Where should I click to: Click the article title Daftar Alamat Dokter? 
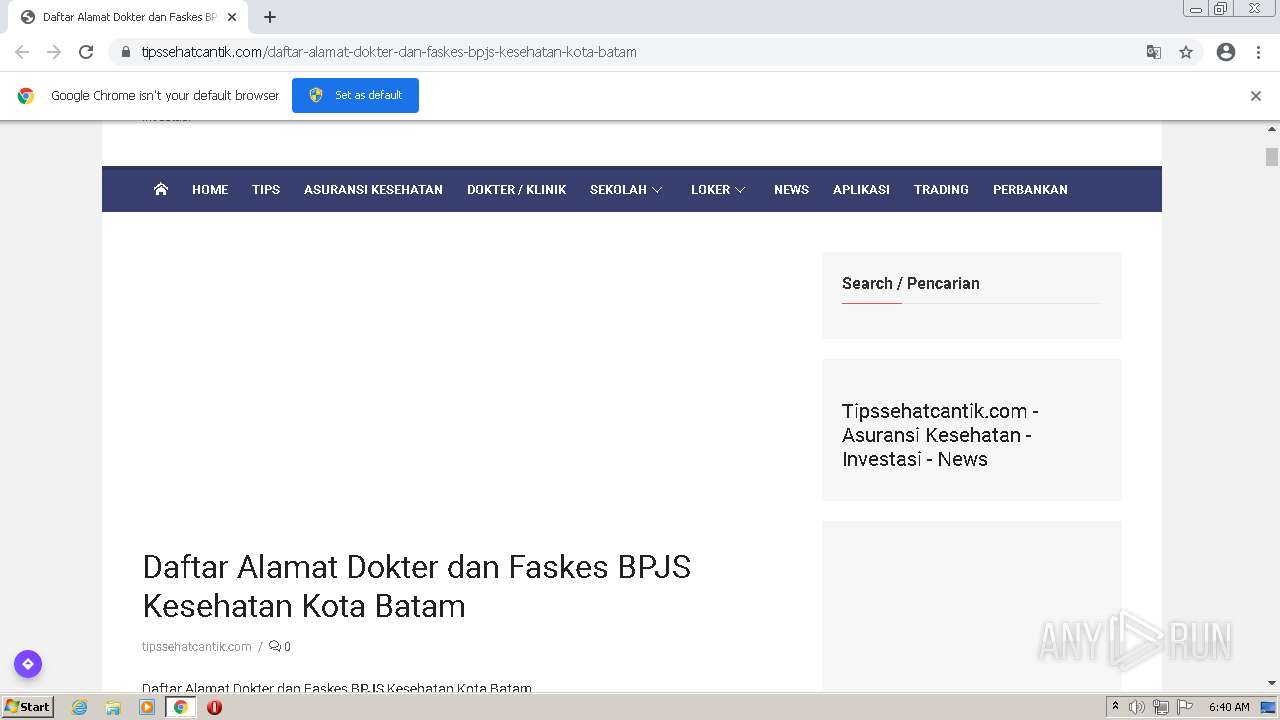coord(417,586)
